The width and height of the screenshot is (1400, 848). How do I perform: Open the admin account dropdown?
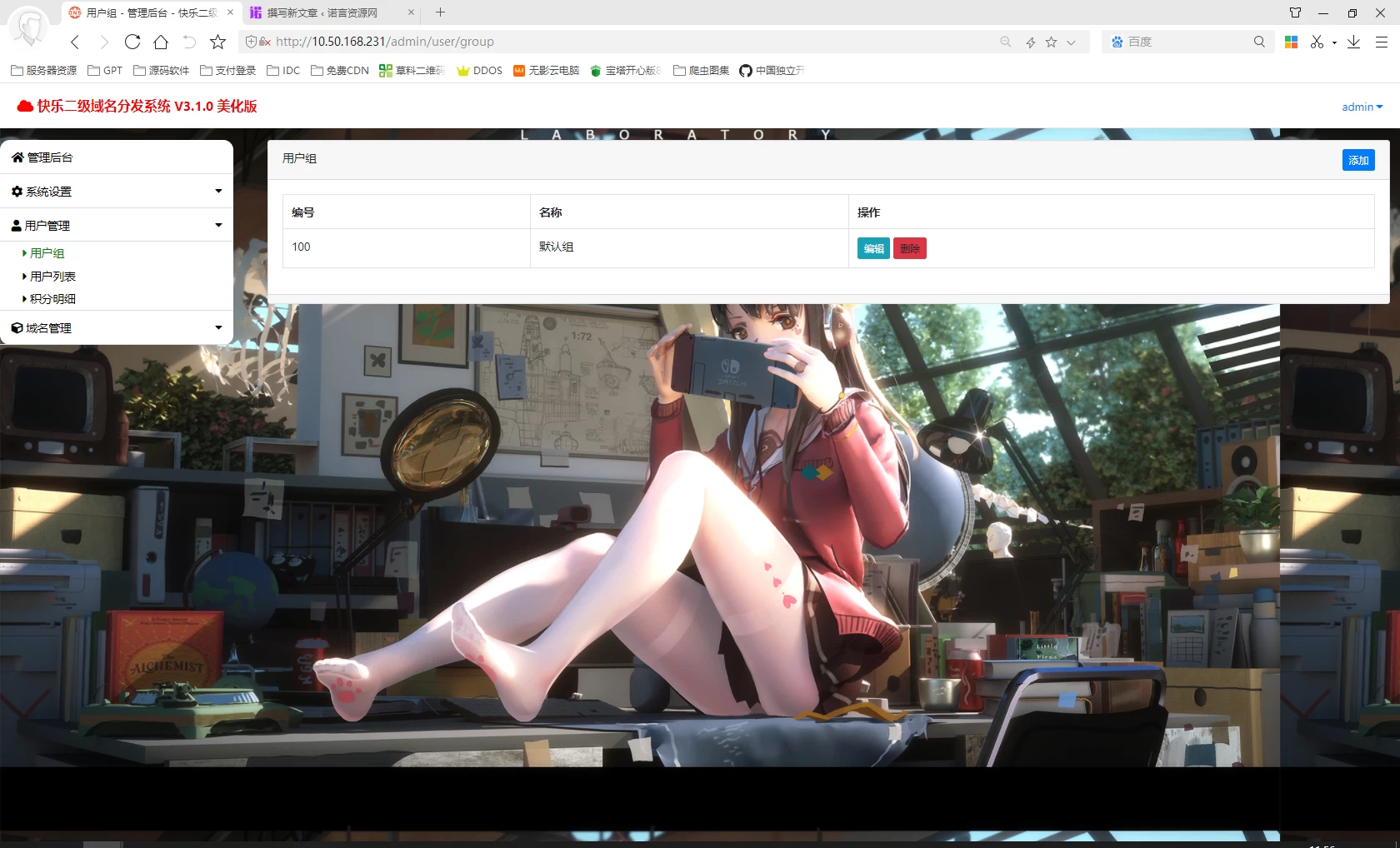point(1362,107)
